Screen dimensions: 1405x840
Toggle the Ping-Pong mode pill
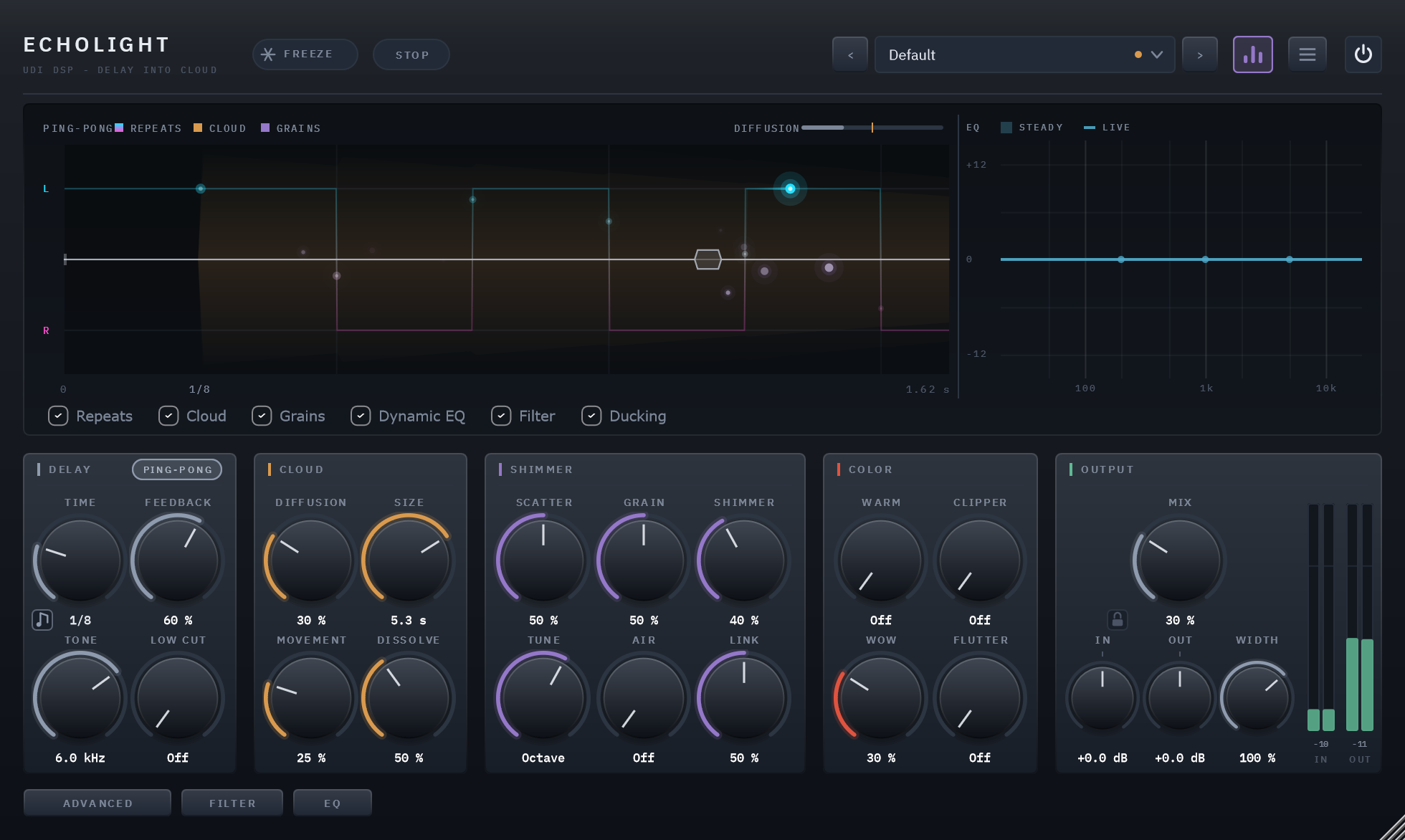[x=177, y=469]
